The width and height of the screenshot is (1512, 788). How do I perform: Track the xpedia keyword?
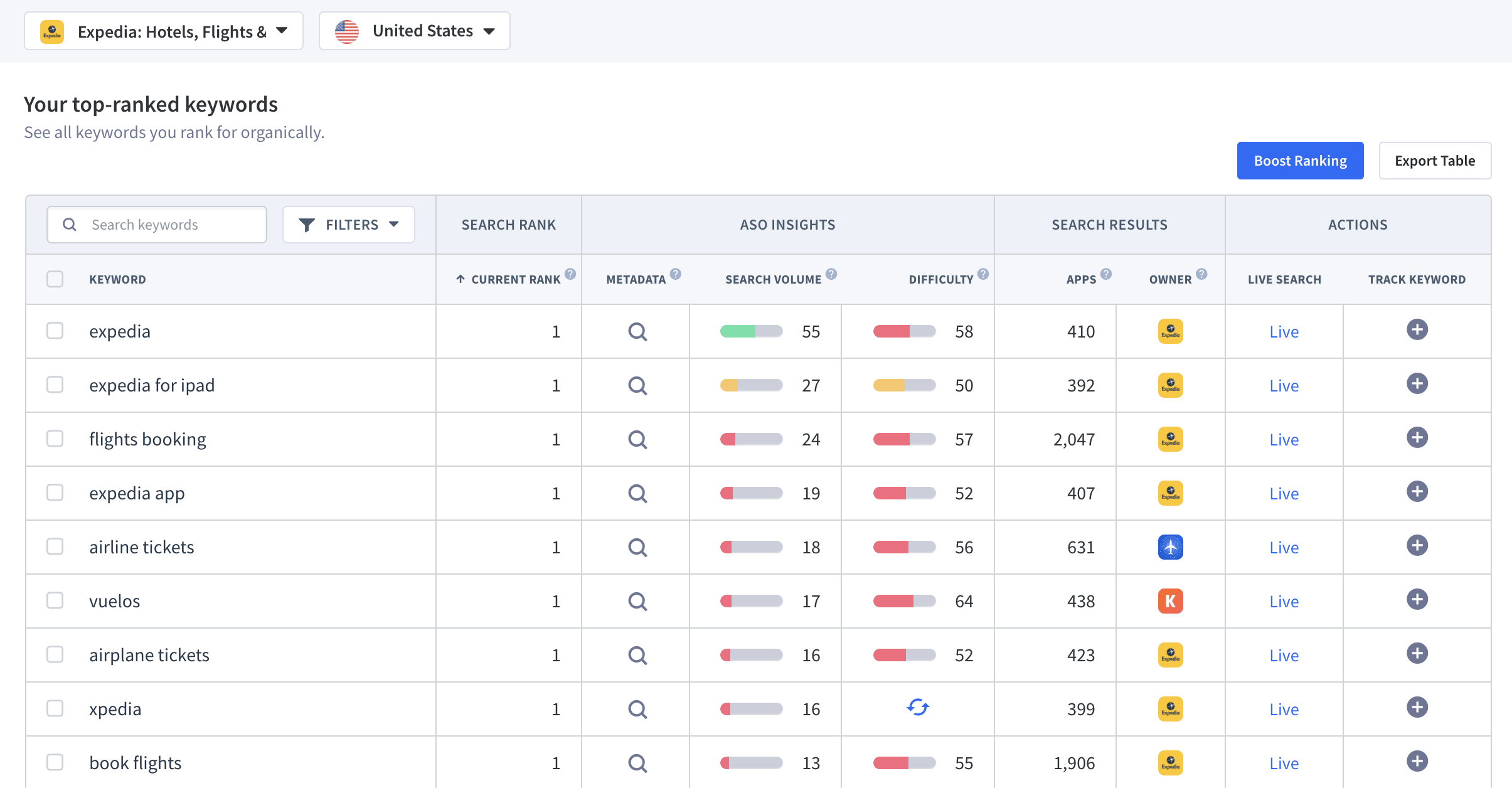click(x=1417, y=707)
